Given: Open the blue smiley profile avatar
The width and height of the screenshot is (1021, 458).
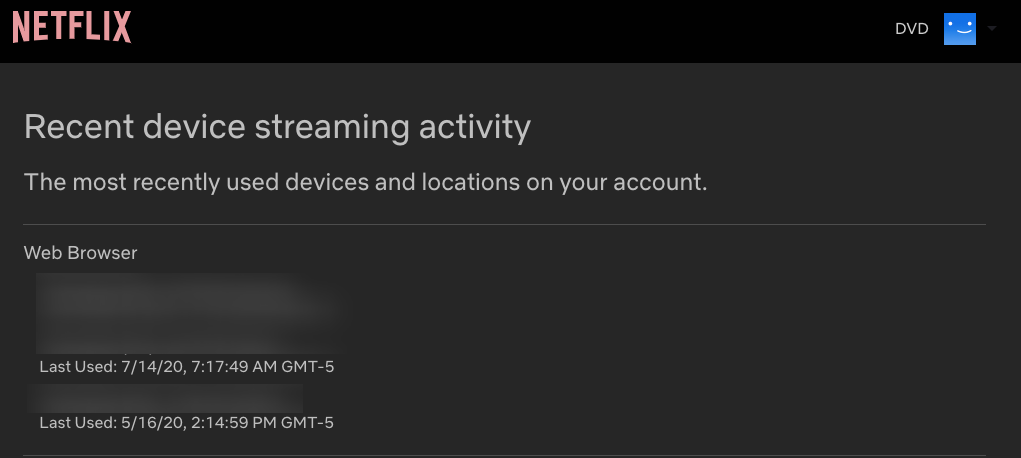Looking at the screenshot, I should coord(959,29).
